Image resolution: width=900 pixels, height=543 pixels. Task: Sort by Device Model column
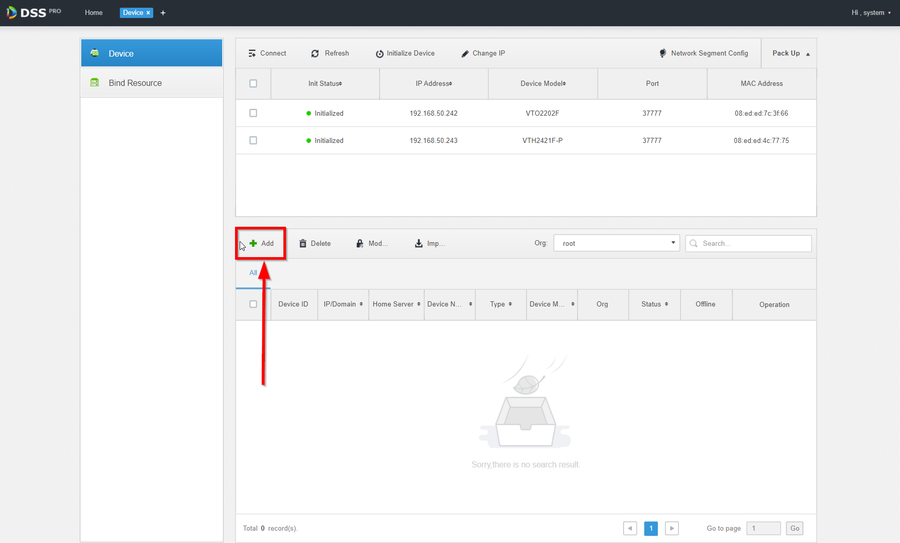(543, 83)
